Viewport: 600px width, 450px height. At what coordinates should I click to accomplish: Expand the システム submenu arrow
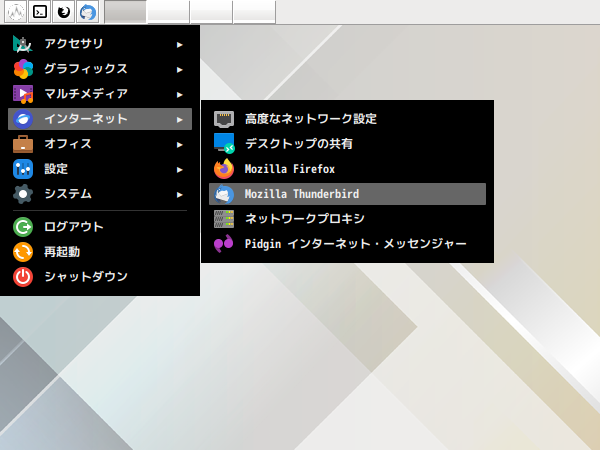(x=179, y=195)
